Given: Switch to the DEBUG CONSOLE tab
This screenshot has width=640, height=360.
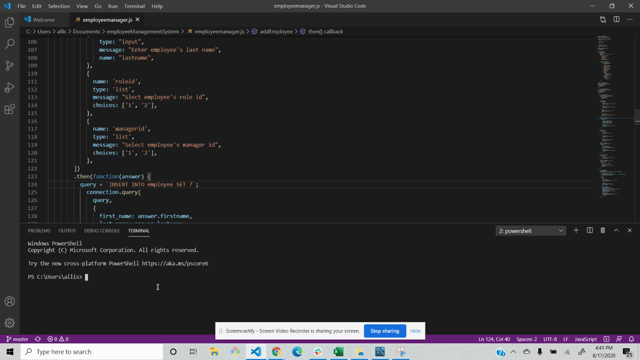Looking at the screenshot, I should tap(102, 231).
